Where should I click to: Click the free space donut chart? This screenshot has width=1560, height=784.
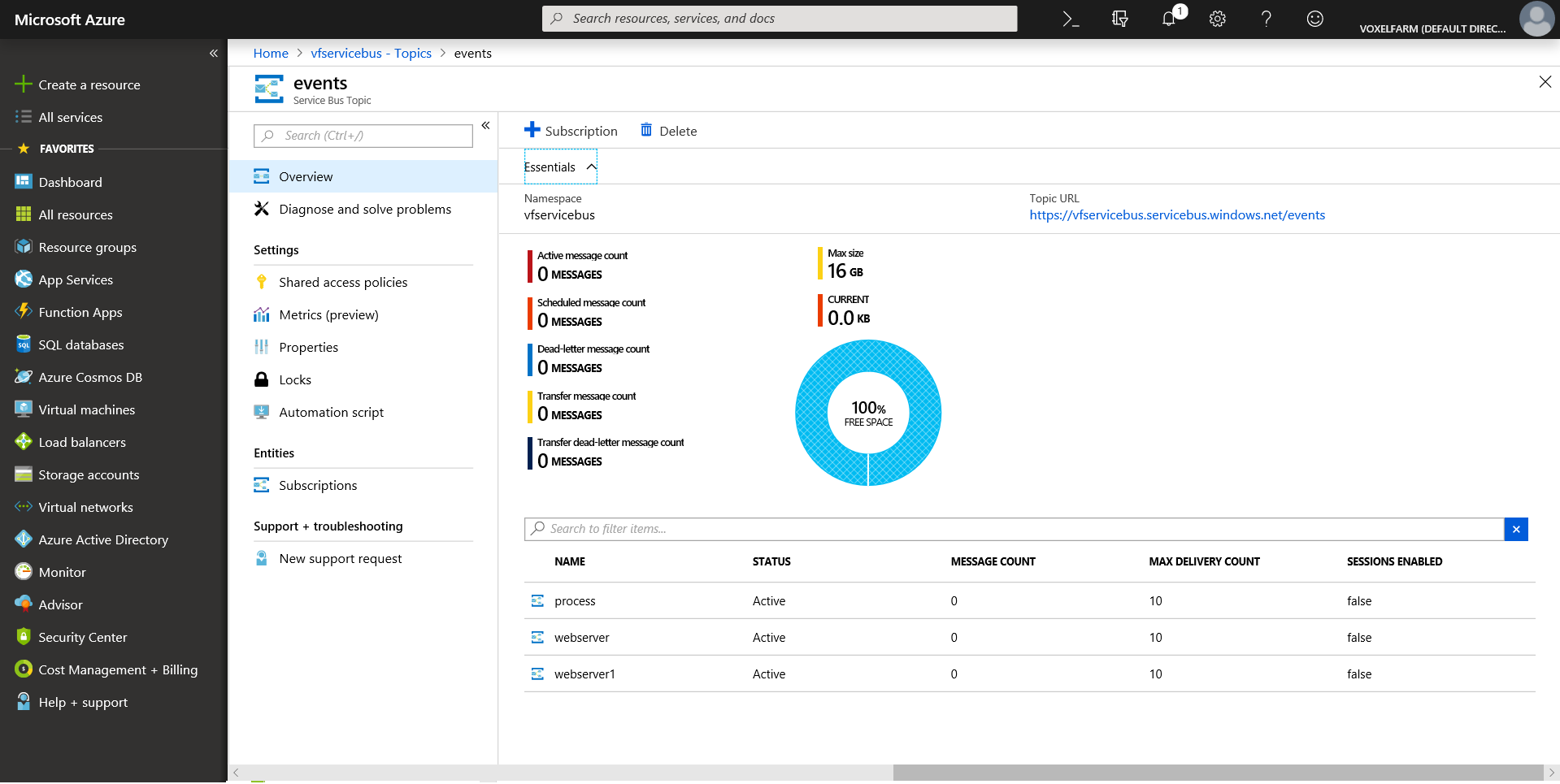coord(868,413)
